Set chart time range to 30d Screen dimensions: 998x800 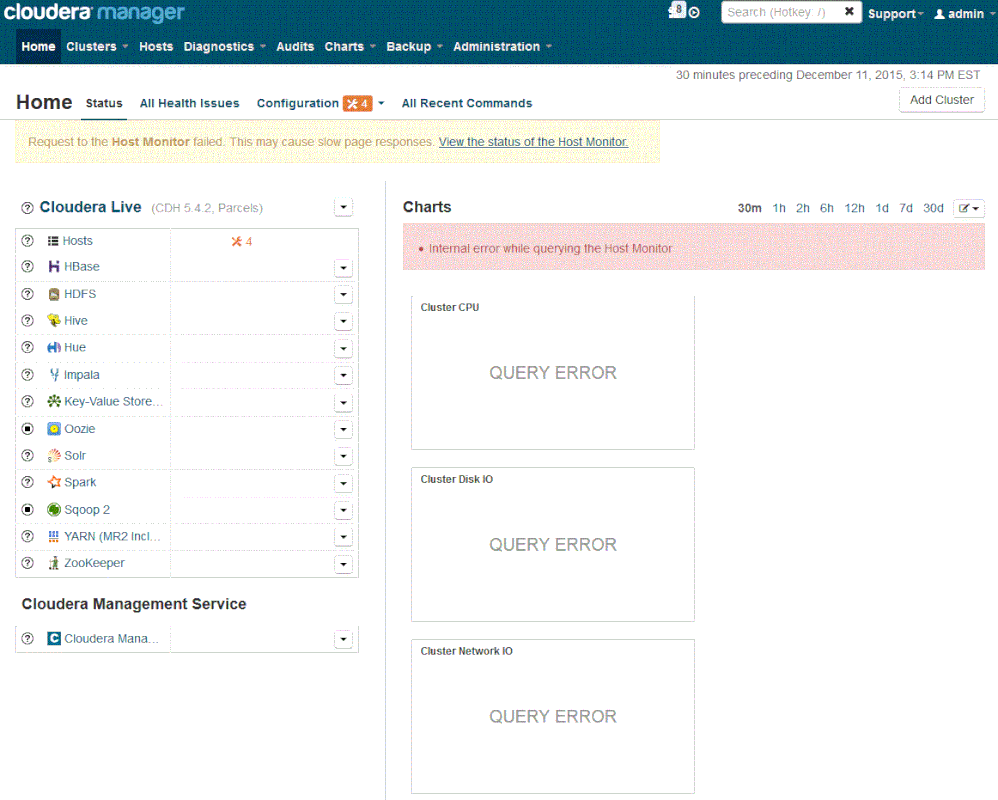[933, 208]
